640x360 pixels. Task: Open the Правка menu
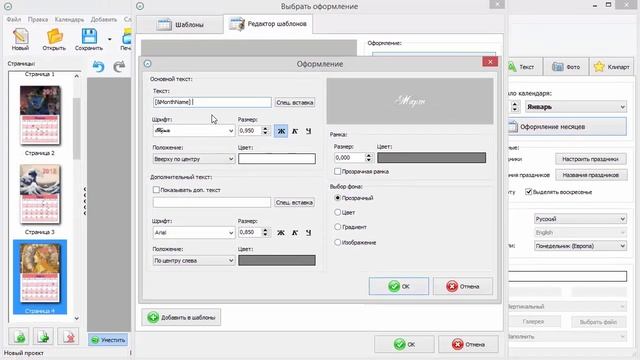[x=38, y=20]
